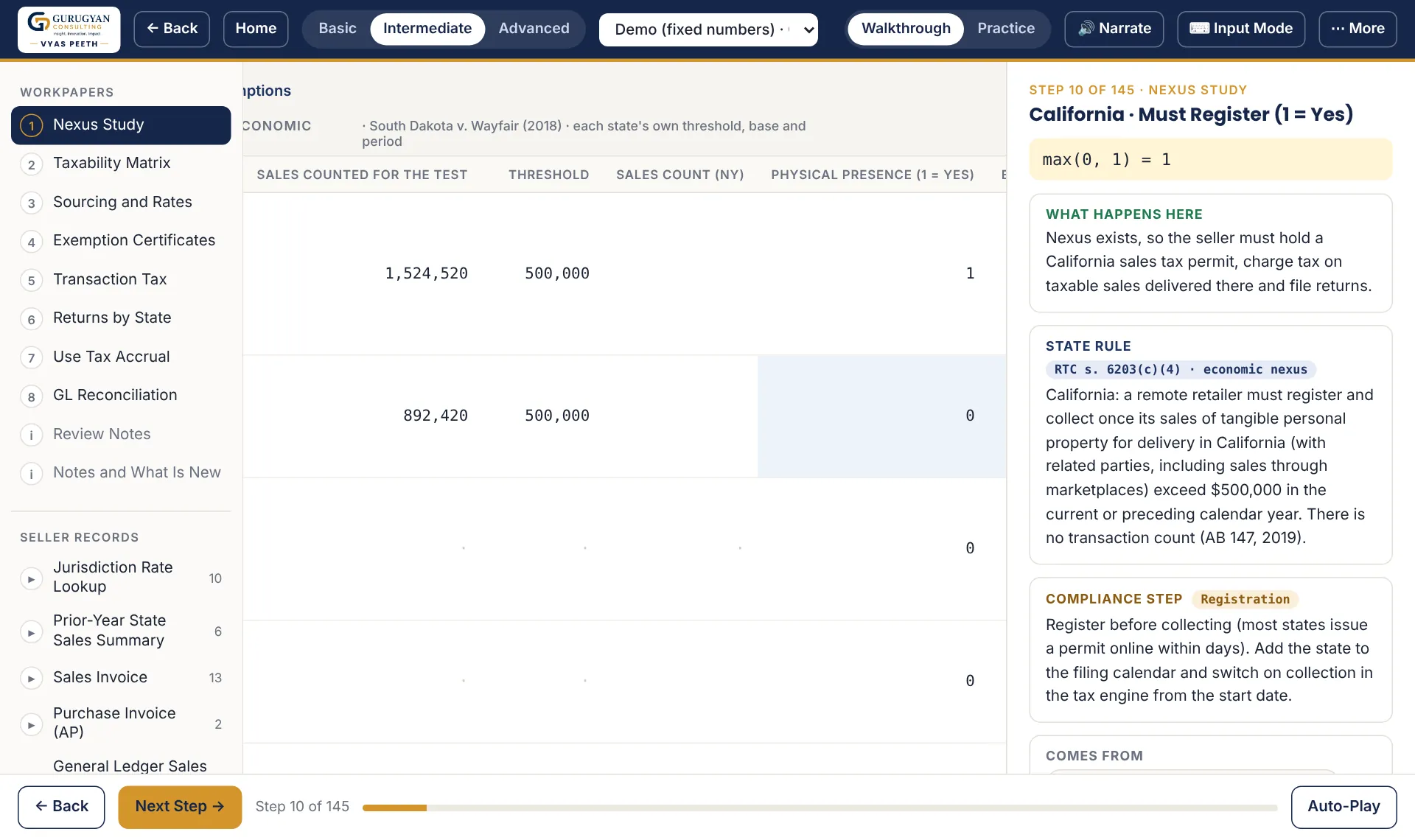The height and width of the screenshot is (840, 1415).
Task: Click the highlighted physical presence cell showing 0
Action: [x=881, y=416]
